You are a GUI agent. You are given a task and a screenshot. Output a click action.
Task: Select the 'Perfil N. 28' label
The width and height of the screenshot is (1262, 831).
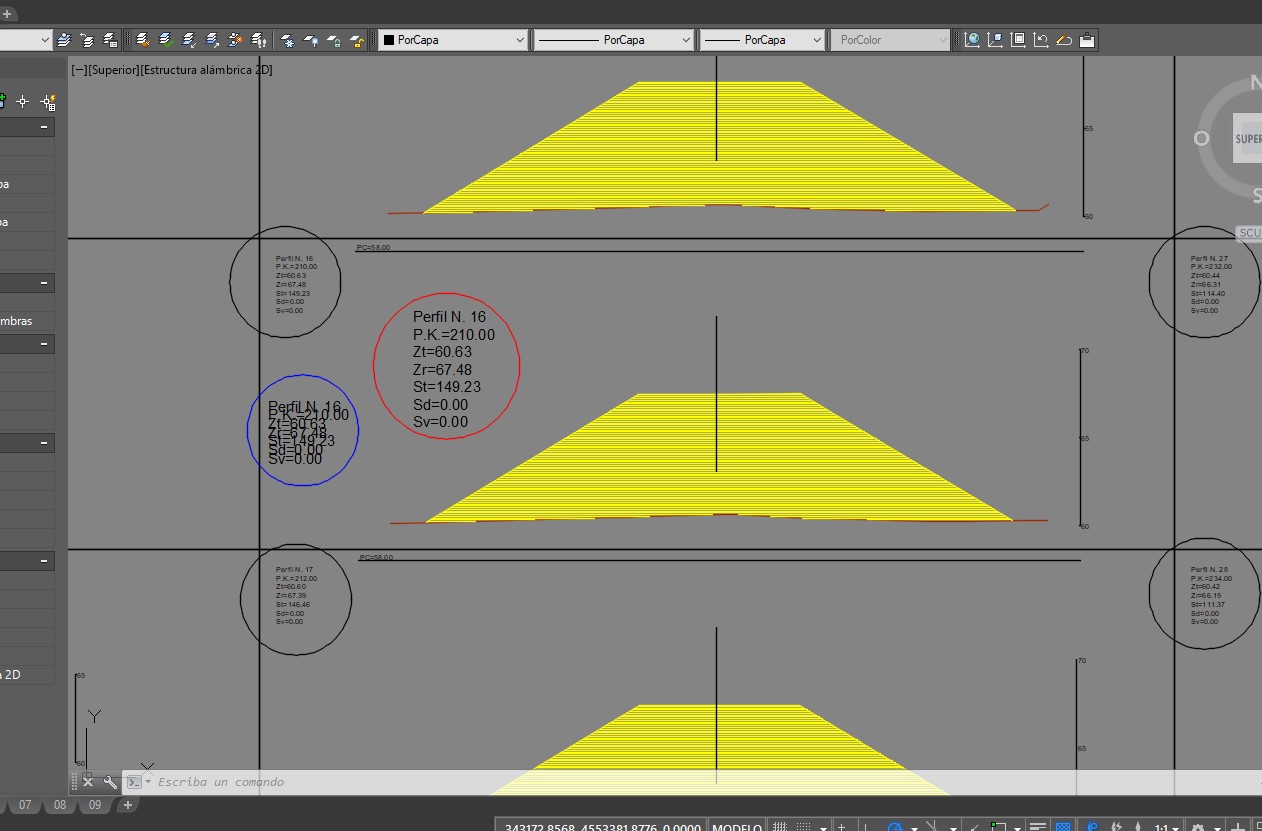(x=1210, y=570)
